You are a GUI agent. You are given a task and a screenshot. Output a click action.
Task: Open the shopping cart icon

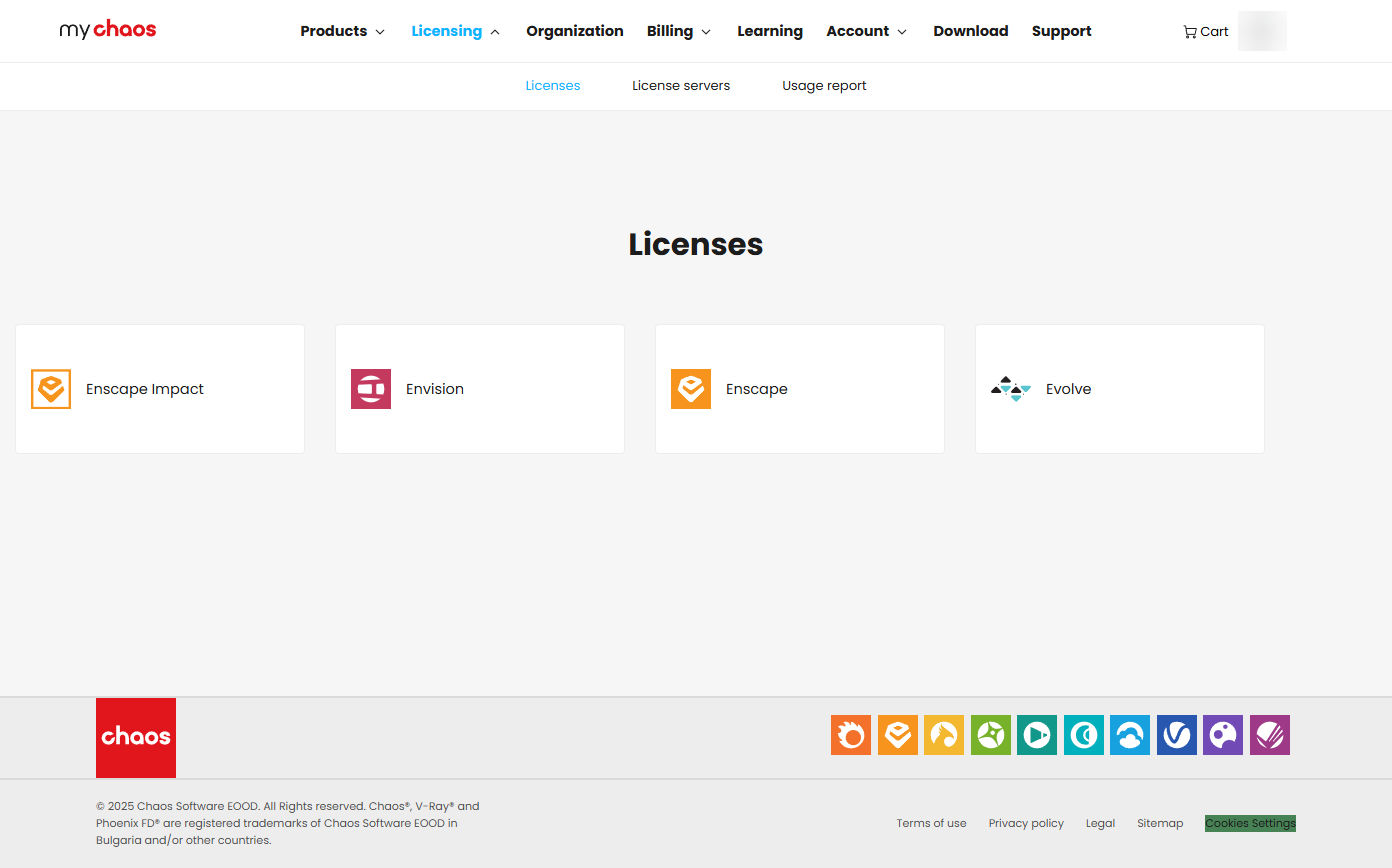[x=1189, y=32]
